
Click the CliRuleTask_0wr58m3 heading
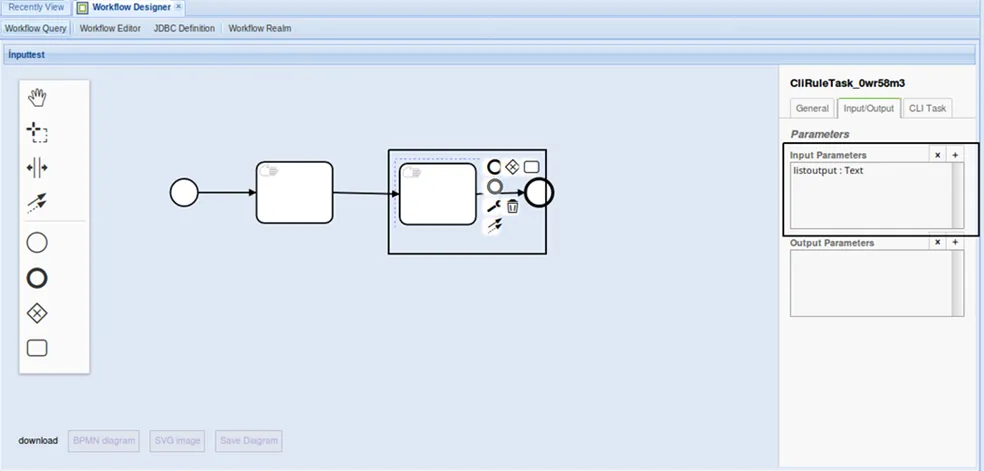click(x=847, y=83)
